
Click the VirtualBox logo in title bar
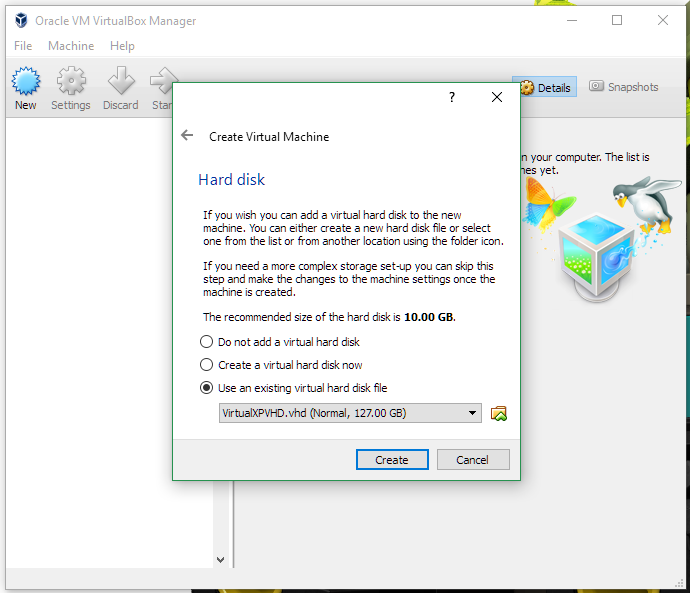click(x=21, y=20)
